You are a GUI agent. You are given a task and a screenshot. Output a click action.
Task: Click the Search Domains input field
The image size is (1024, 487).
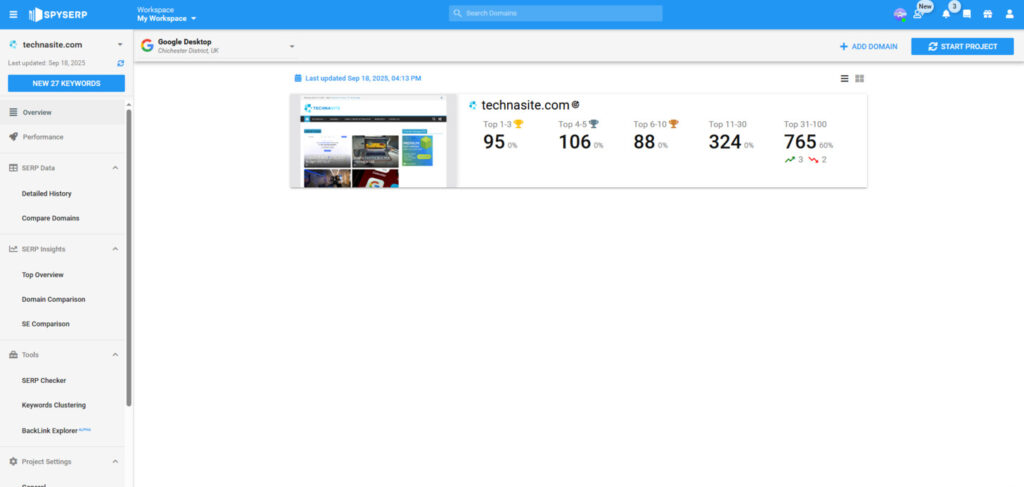click(556, 13)
